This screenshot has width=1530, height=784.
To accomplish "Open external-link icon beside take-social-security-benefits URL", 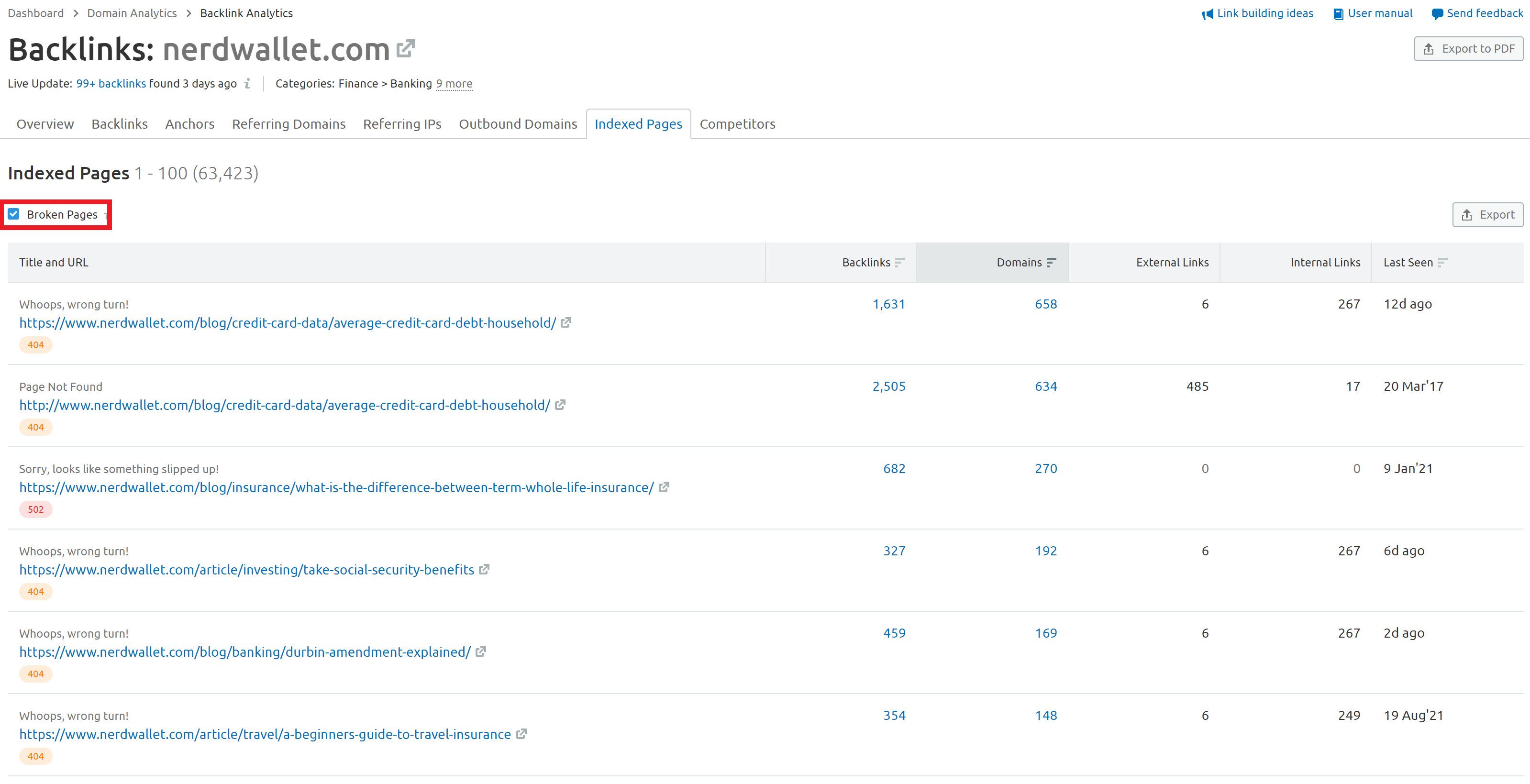I will (x=484, y=569).
